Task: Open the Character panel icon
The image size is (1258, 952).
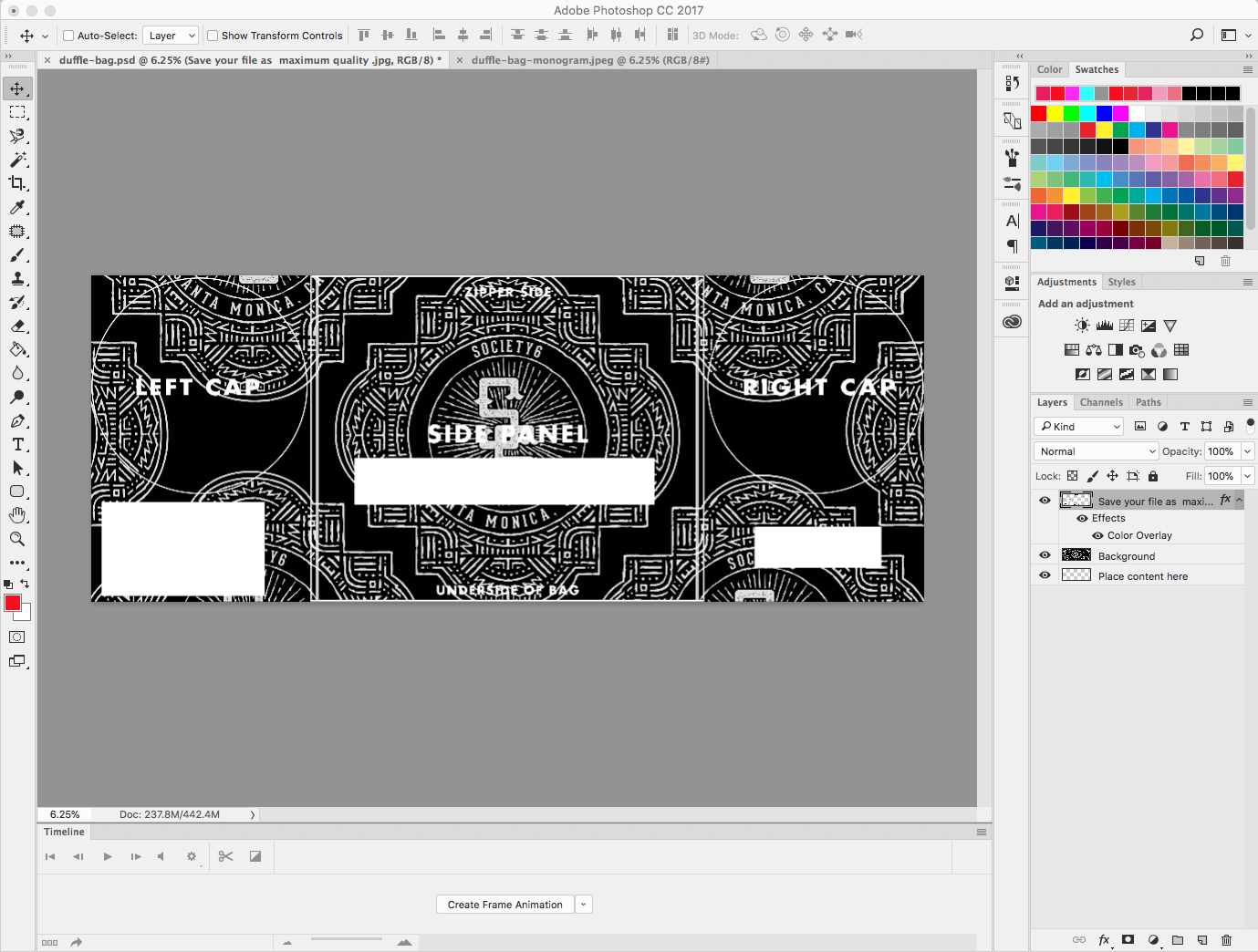Action: 1012,221
